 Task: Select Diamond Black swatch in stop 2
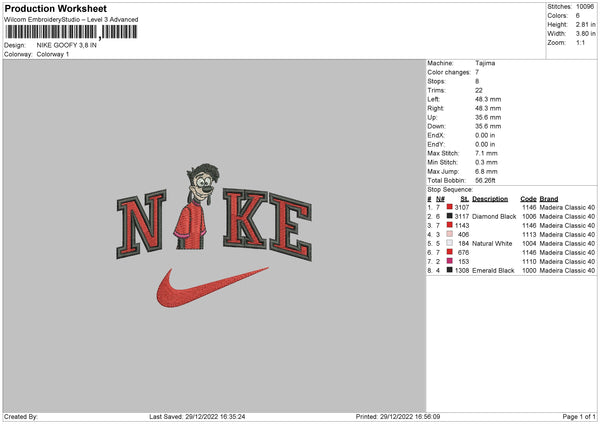pos(450,216)
